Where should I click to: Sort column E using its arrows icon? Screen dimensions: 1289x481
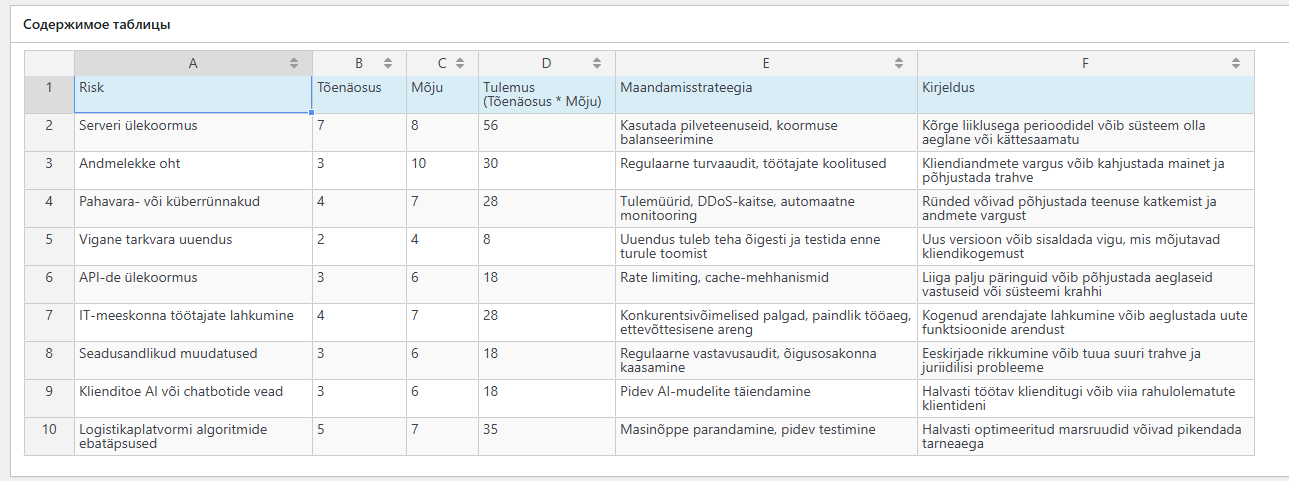point(899,63)
